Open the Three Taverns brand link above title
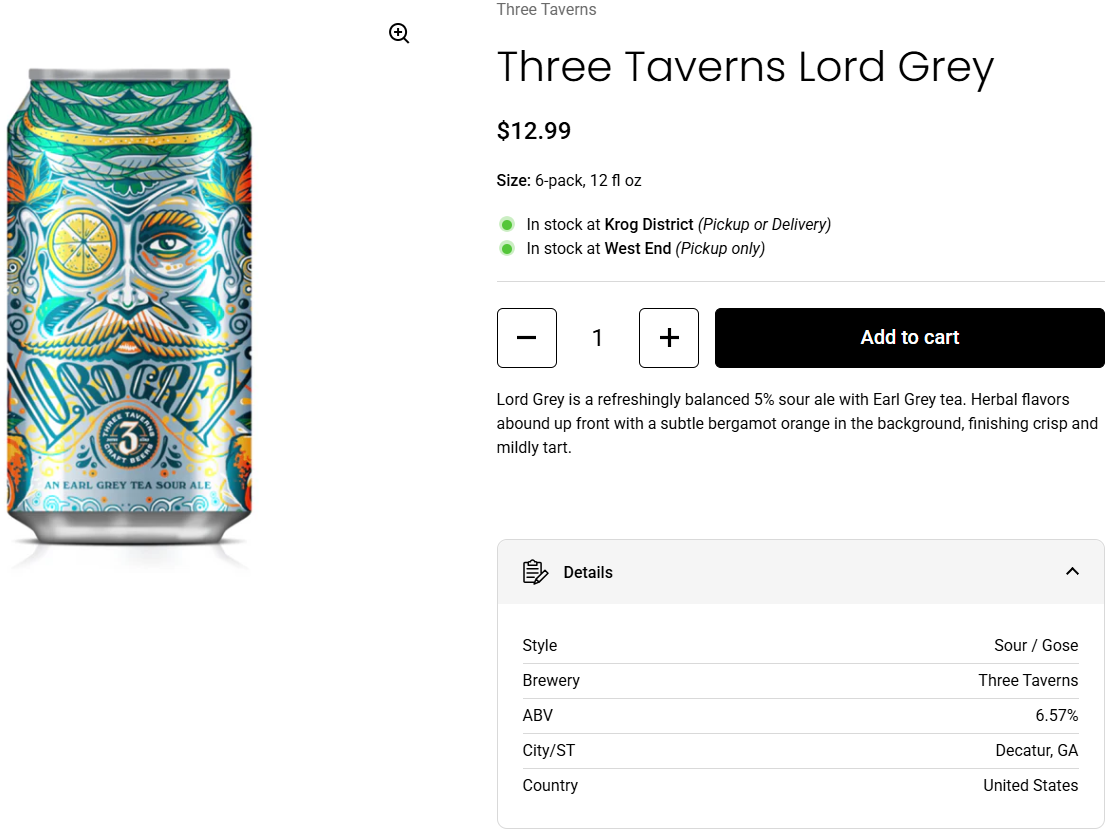The image size is (1112, 836). coord(546,10)
